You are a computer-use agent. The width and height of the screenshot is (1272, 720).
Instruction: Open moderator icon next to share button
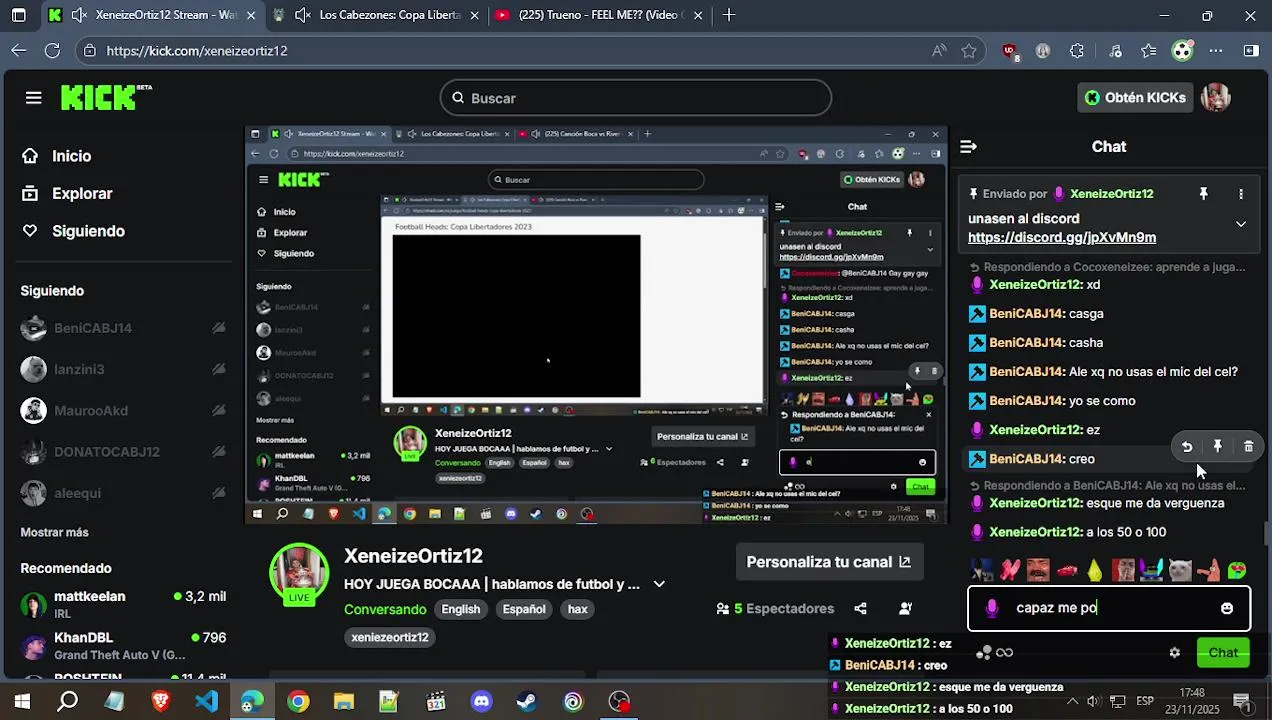coord(906,609)
